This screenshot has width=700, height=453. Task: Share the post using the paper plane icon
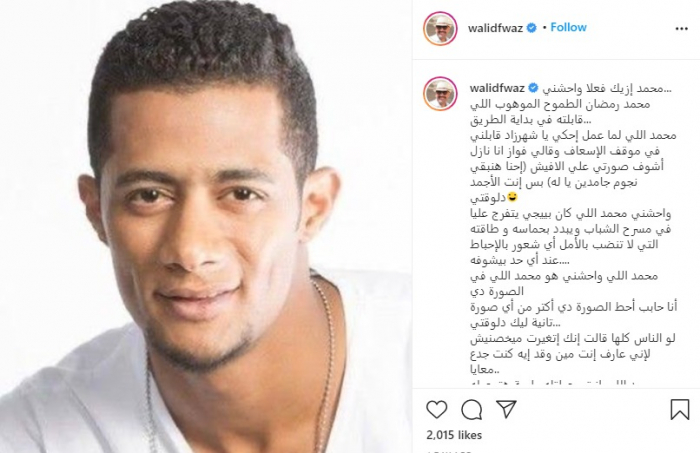point(507,409)
